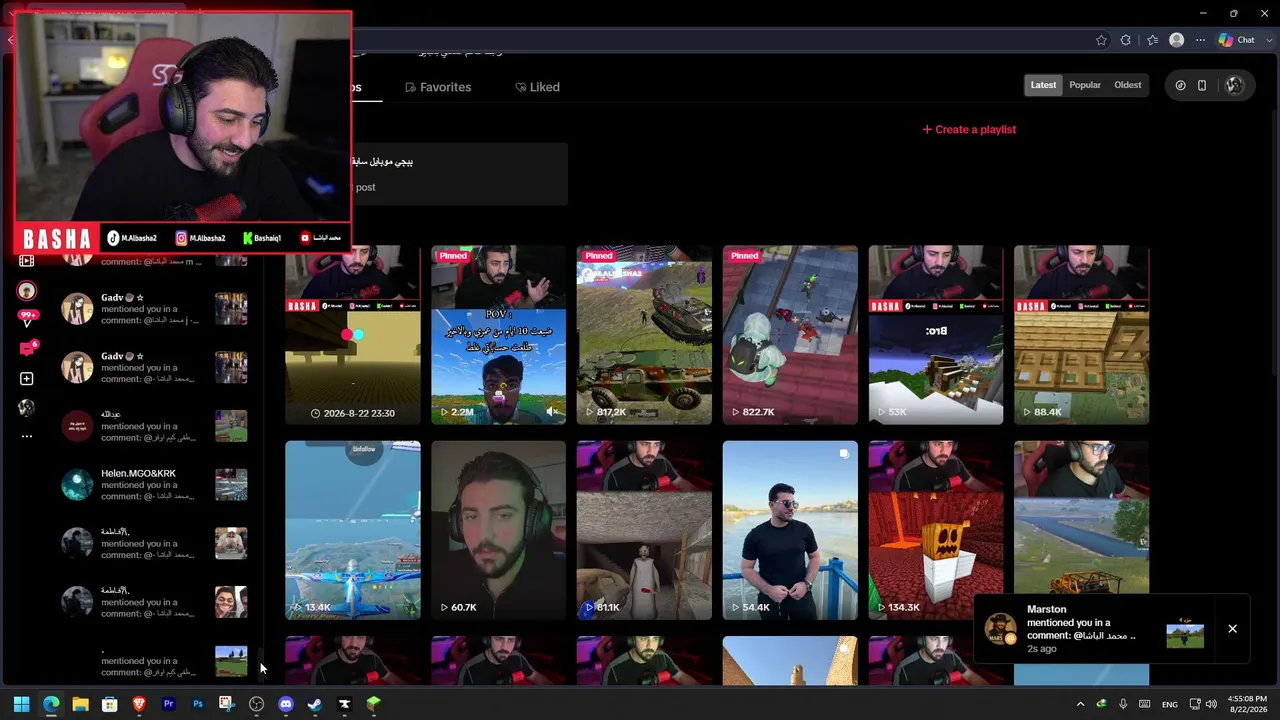Open the Copilot Chat button
The width and height of the screenshot is (1280, 720).
[x=1237, y=40]
